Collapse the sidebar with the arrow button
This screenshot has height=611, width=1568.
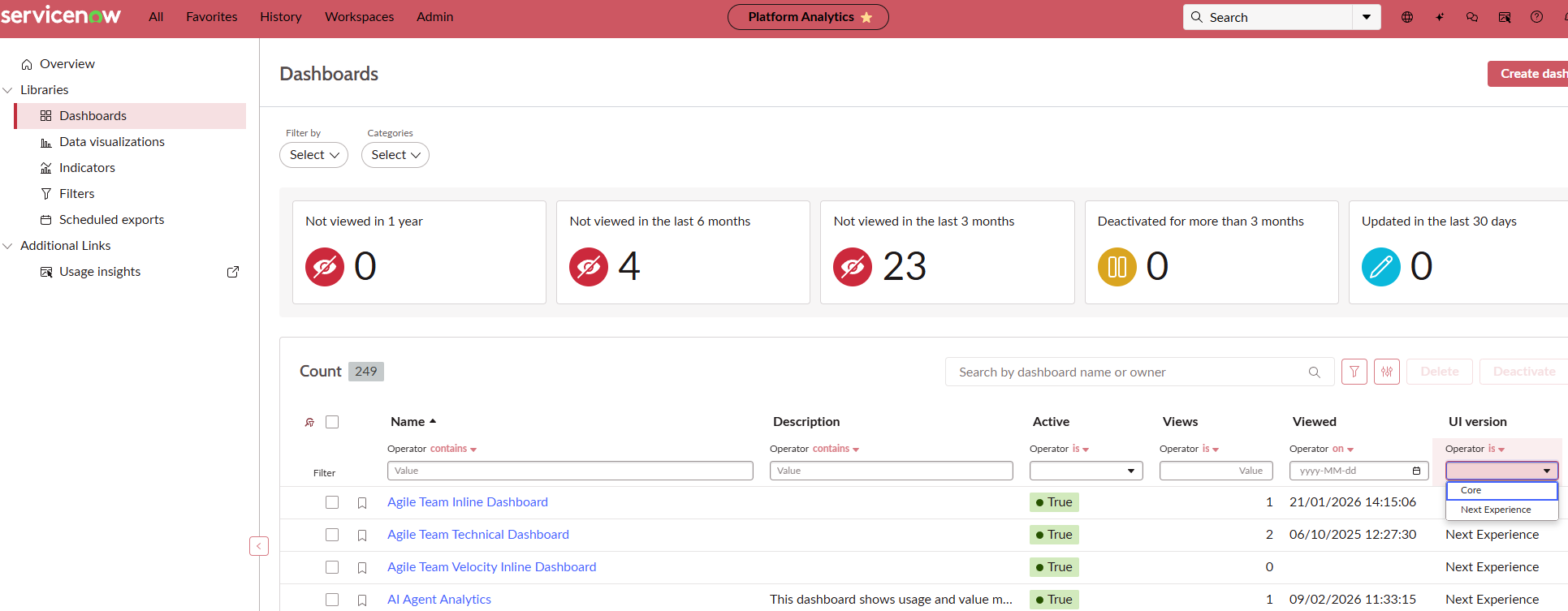pos(259,546)
